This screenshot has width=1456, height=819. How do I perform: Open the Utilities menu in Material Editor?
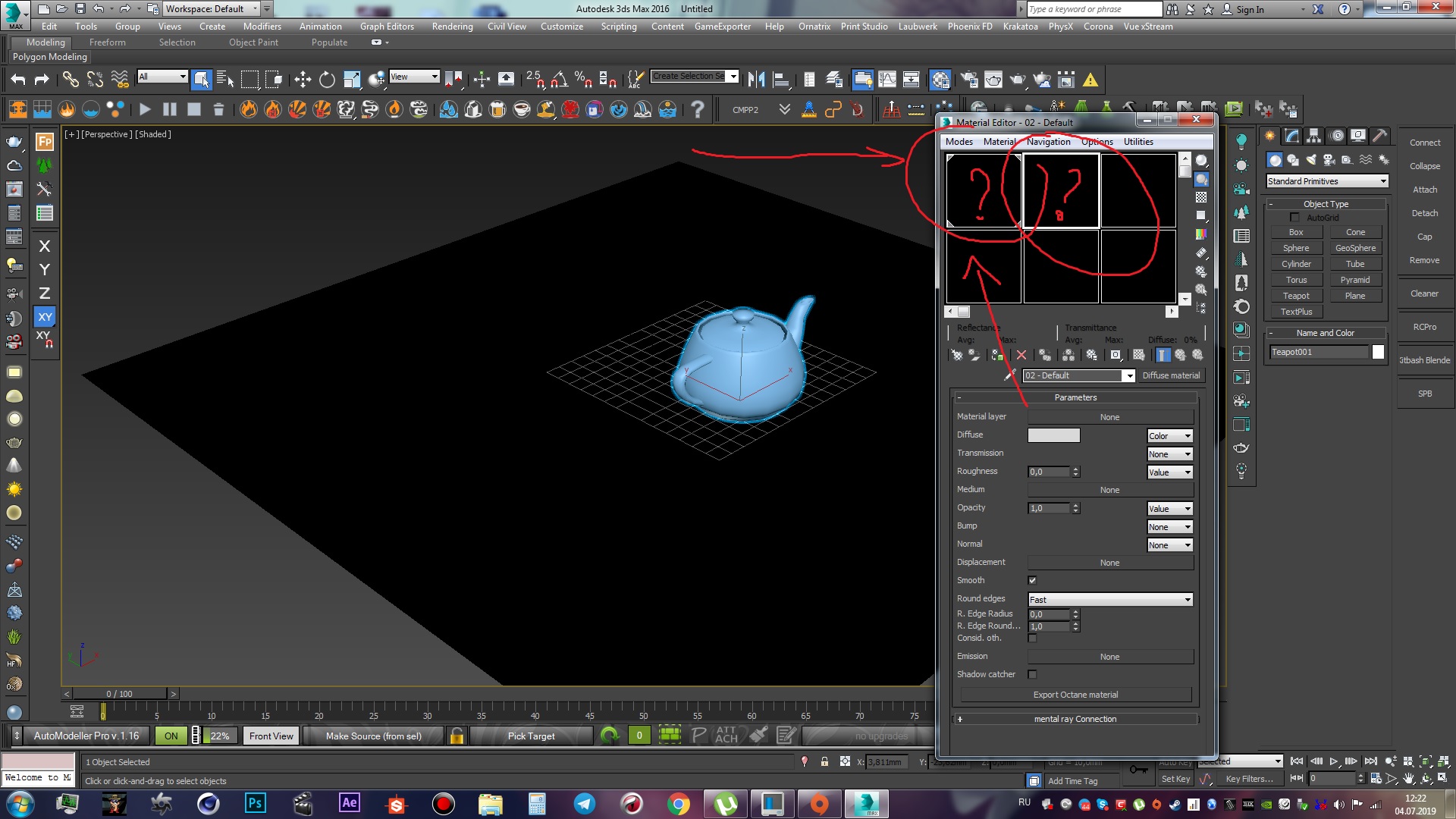[1137, 142]
